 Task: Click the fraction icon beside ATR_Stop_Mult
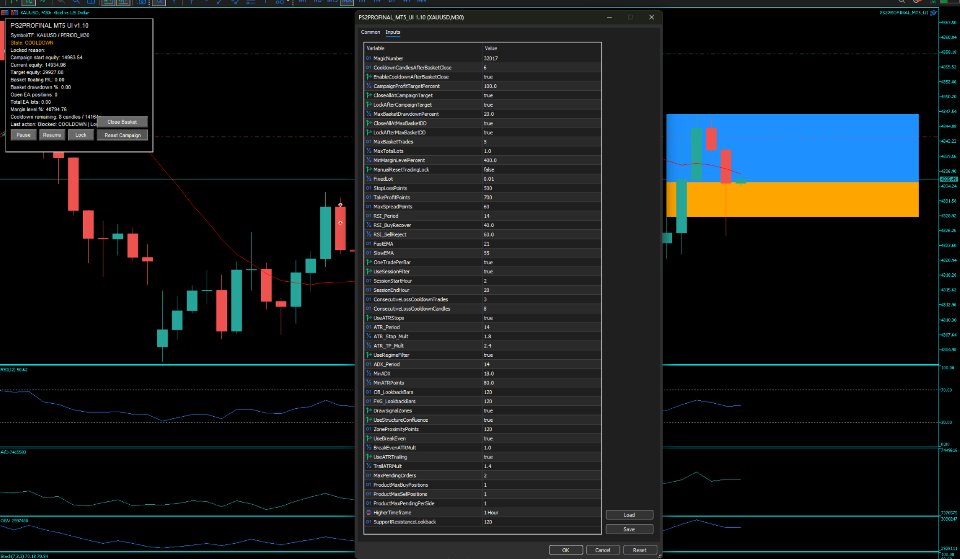pos(369,336)
